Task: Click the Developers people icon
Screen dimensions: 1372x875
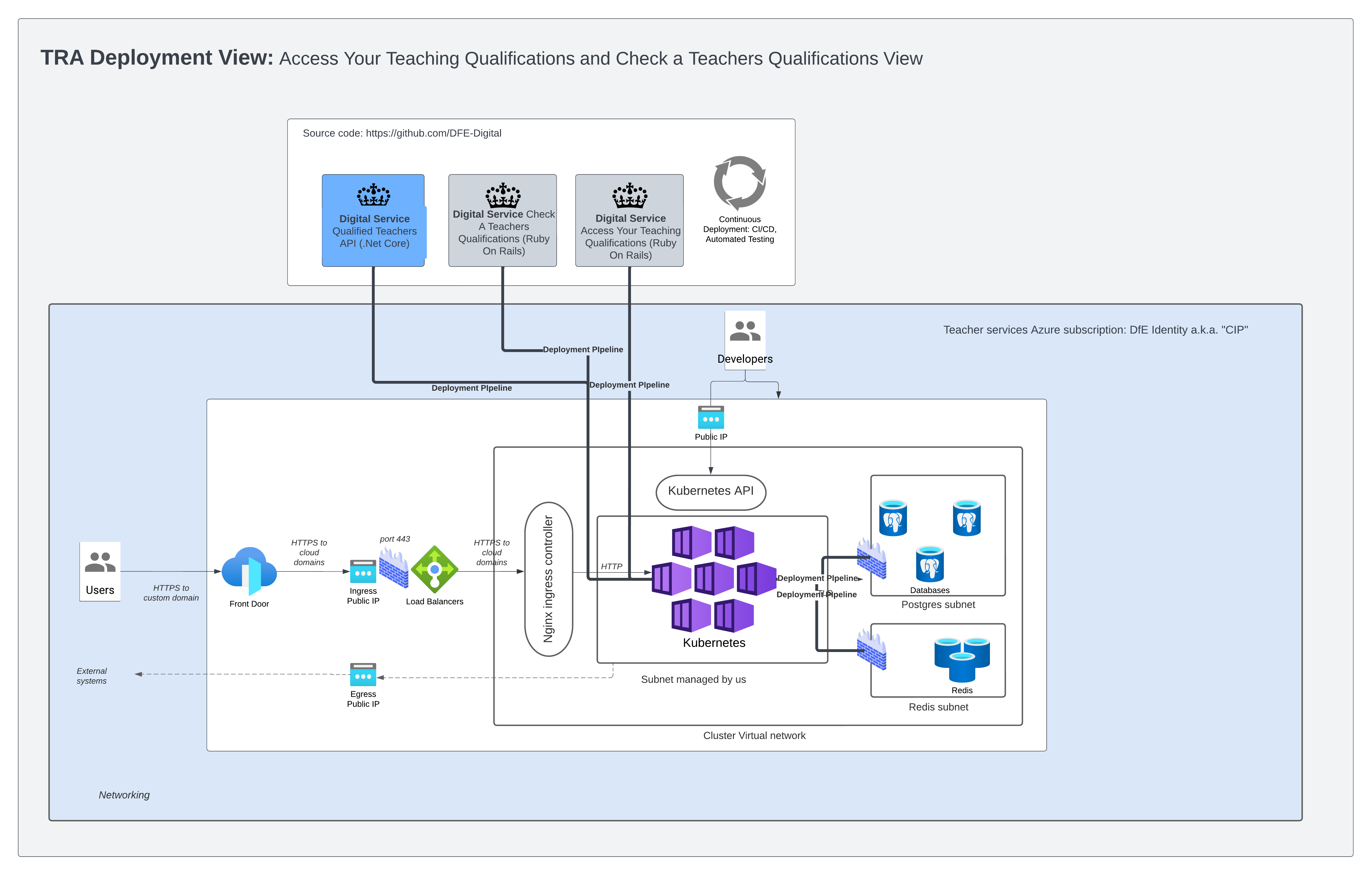Action: coord(745,331)
